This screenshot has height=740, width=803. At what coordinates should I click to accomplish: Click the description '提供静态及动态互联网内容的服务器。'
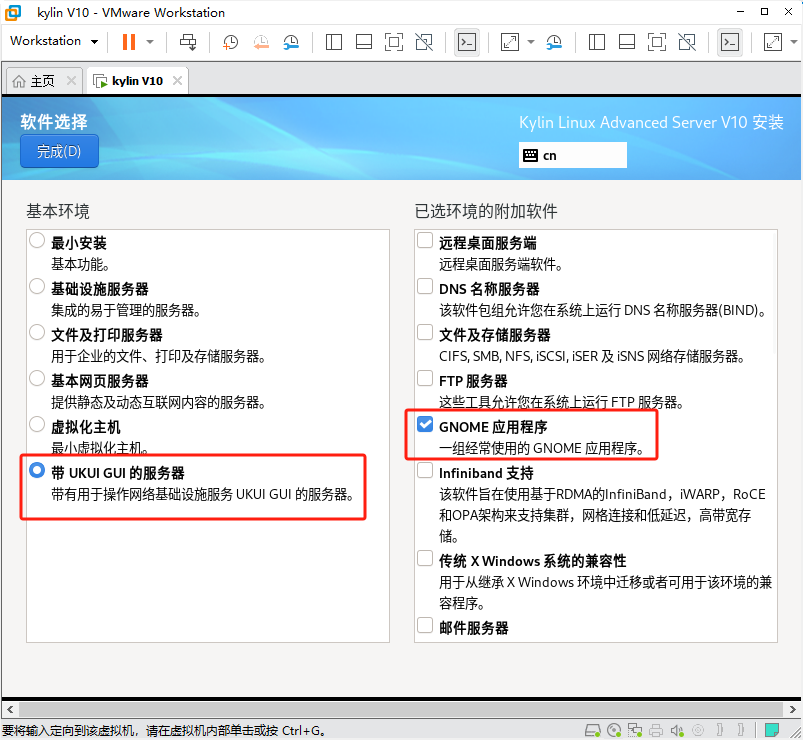pyautogui.click(x=158, y=403)
